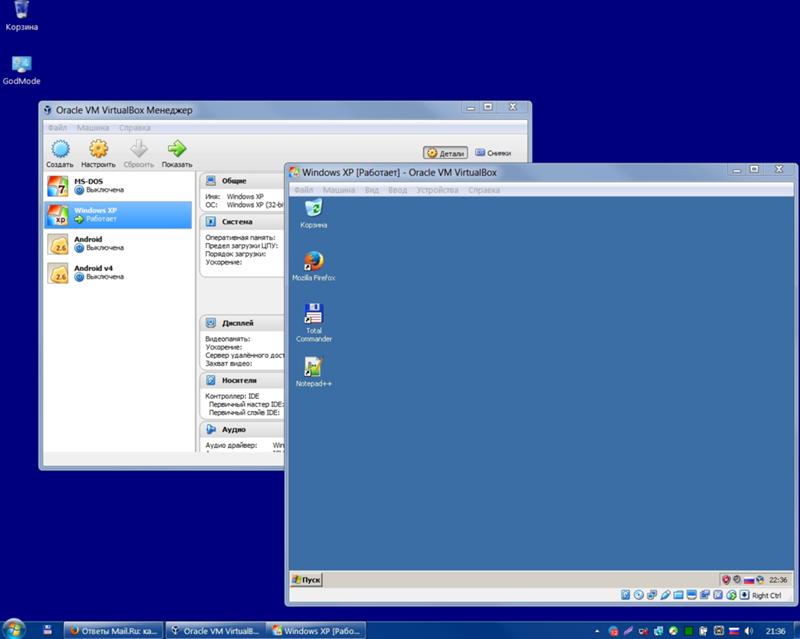Show hidden tray icons arrow on host taskbar

[596, 631]
